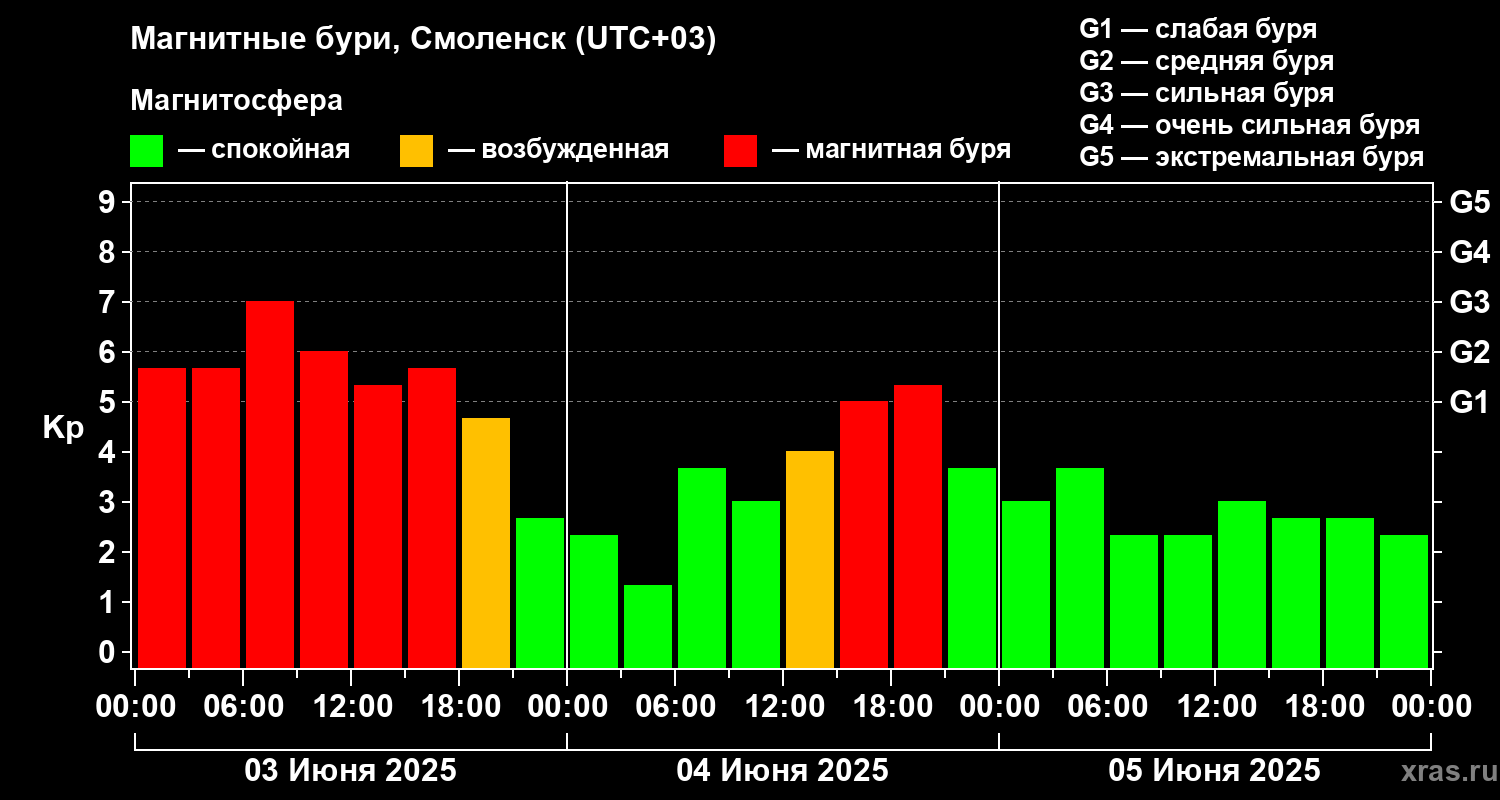Click the Kp axis value 7
The height and width of the screenshot is (800, 1500).
(x=109, y=302)
